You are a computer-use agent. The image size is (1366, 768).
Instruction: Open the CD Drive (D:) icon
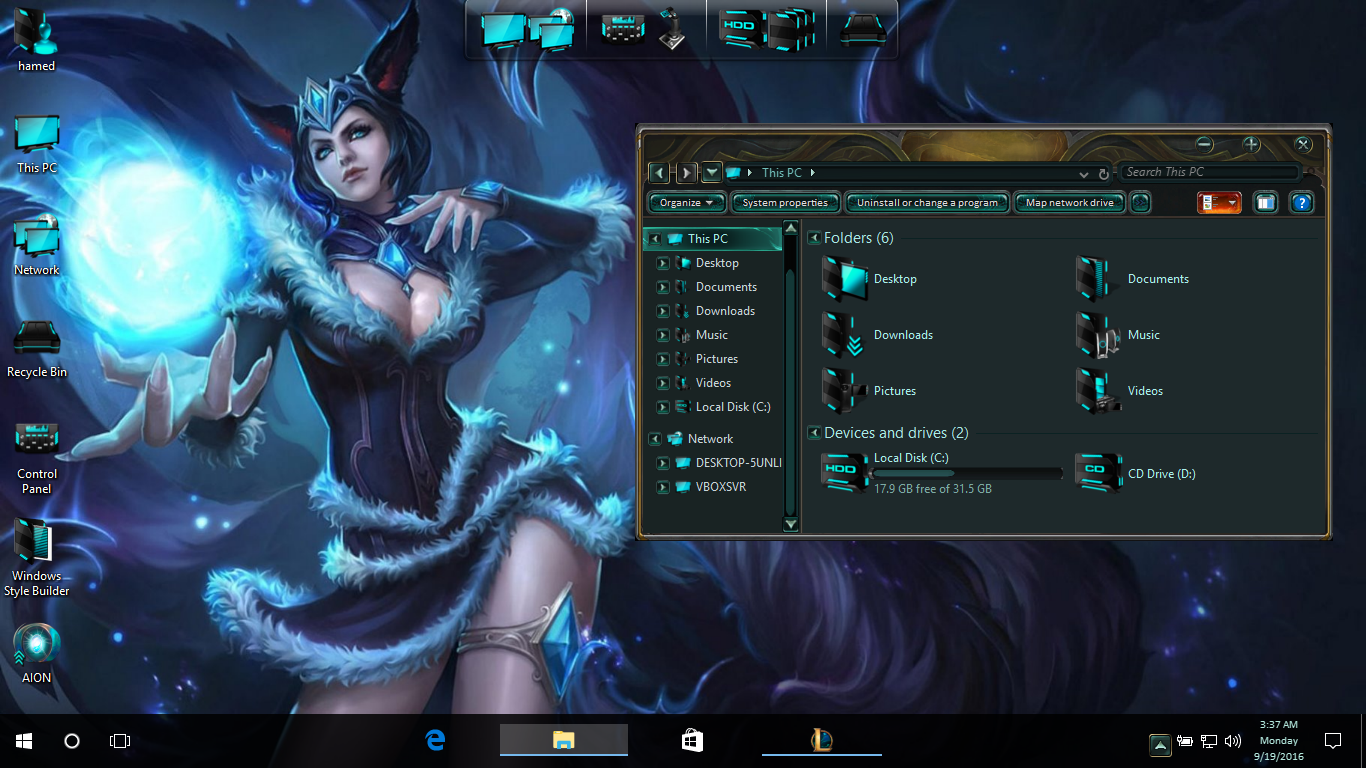coord(1097,471)
